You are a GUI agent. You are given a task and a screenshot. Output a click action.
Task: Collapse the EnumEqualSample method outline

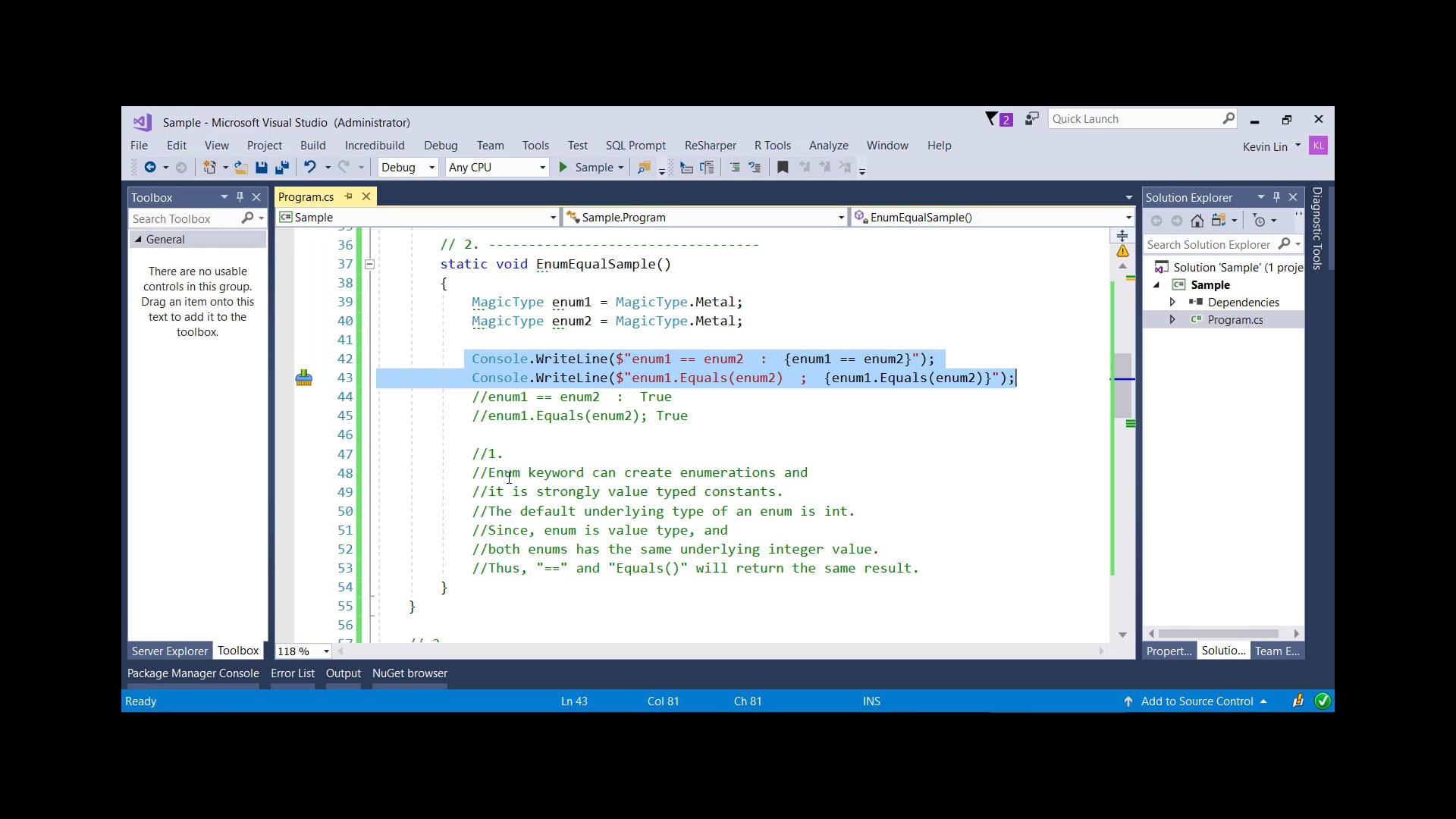(369, 264)
